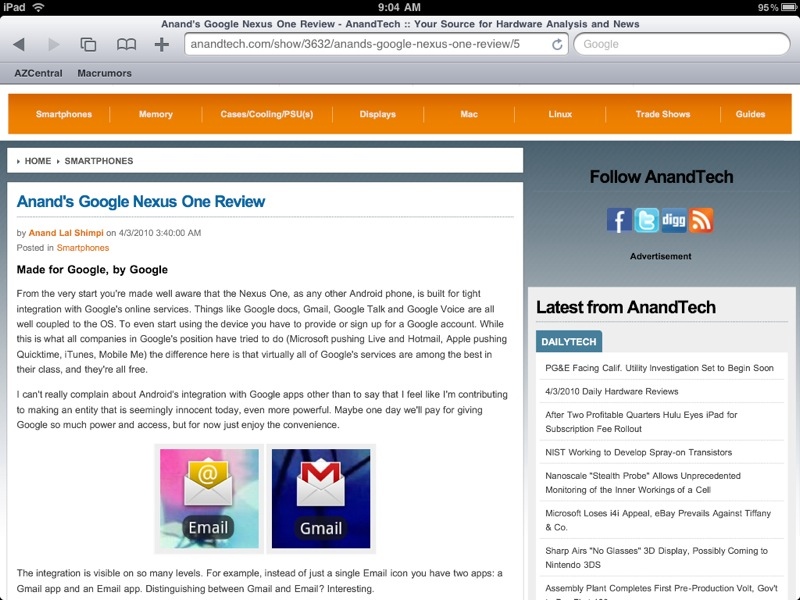
Task: Tap the Wi-Fi status icon
Action: 38,7
